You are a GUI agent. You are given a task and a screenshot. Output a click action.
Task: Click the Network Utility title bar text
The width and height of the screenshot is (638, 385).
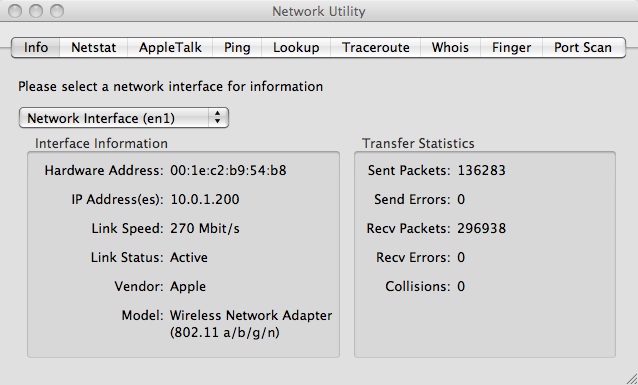click(x=319, y=11)
